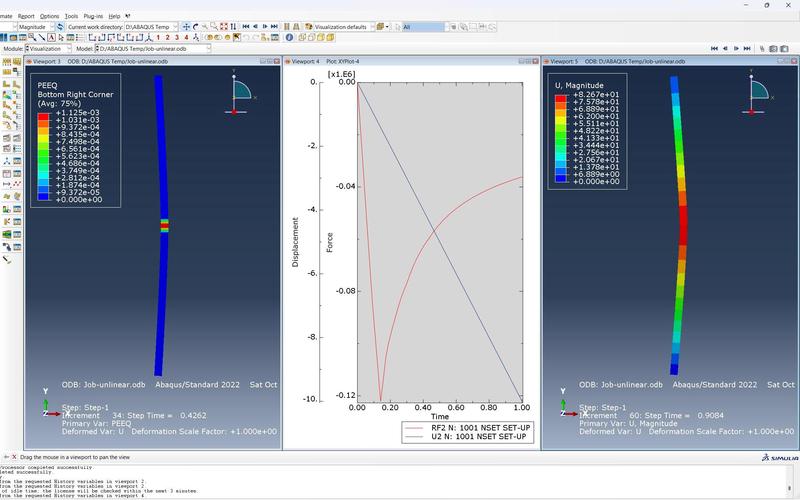Open the Tools menu
This screenshot has width=800, height=500.
pos(71,16)
